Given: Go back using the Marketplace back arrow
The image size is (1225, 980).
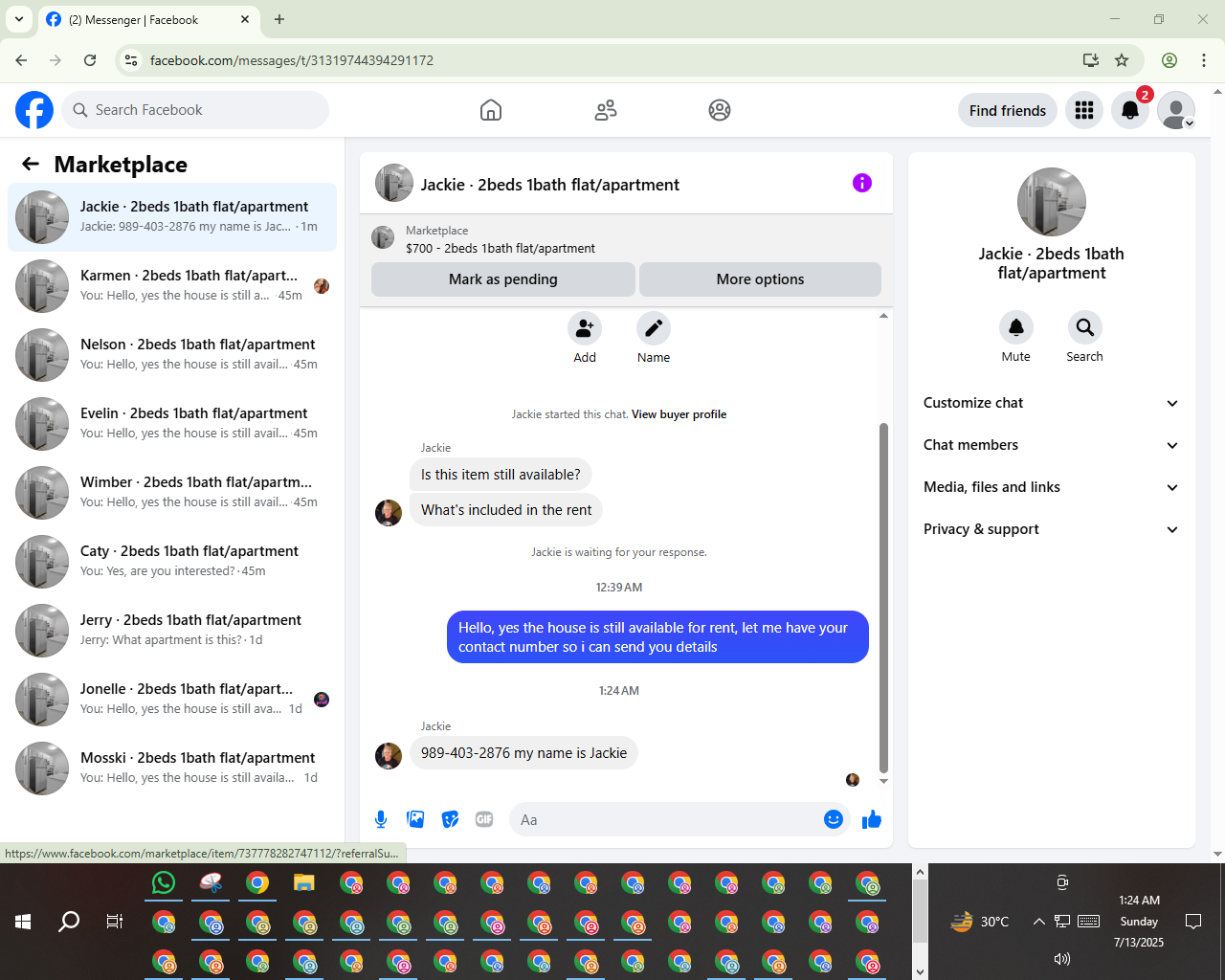Looking at the screenshot, I should (x=31, y=164).
